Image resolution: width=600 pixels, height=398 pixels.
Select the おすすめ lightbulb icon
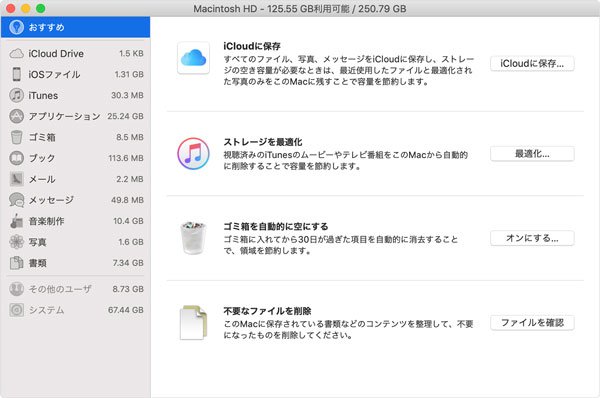[16, 27]
